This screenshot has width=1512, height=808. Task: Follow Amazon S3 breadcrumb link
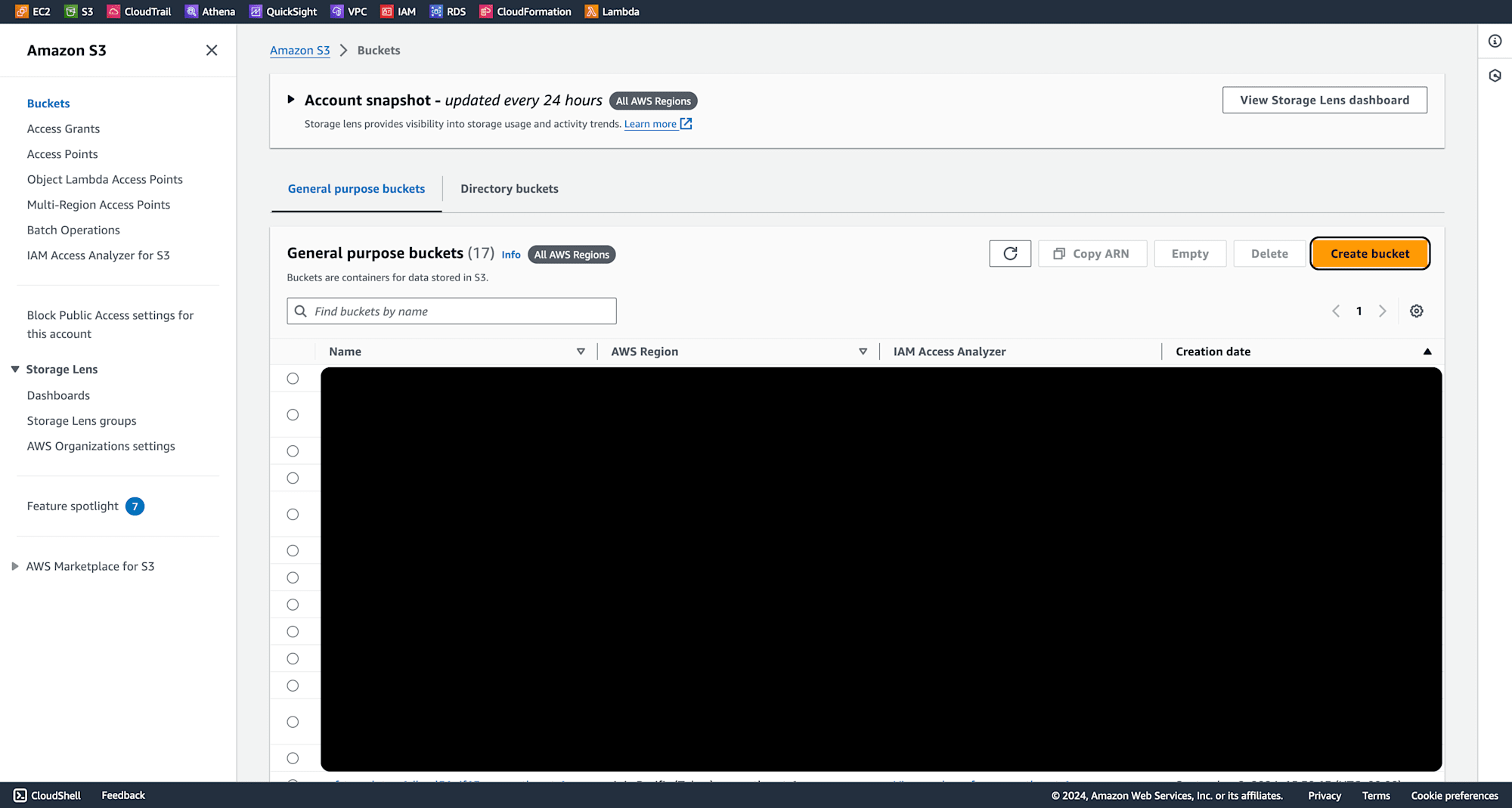click(x=300, y=51)
